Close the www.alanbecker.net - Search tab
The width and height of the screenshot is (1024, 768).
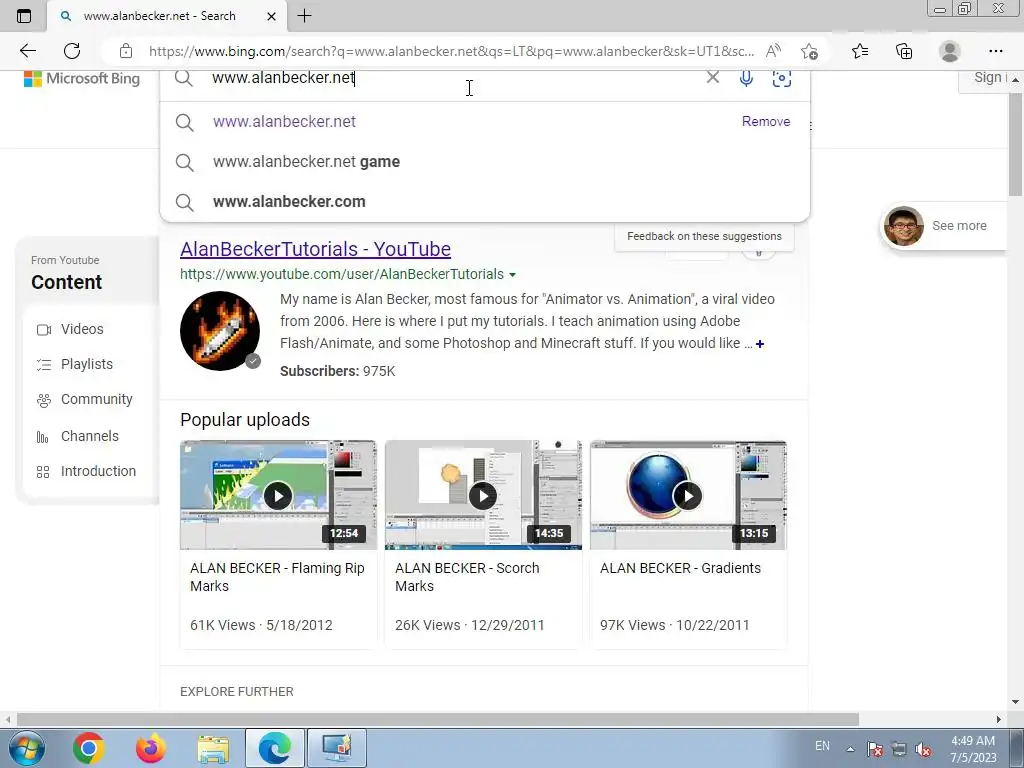(x=271, y=16)
